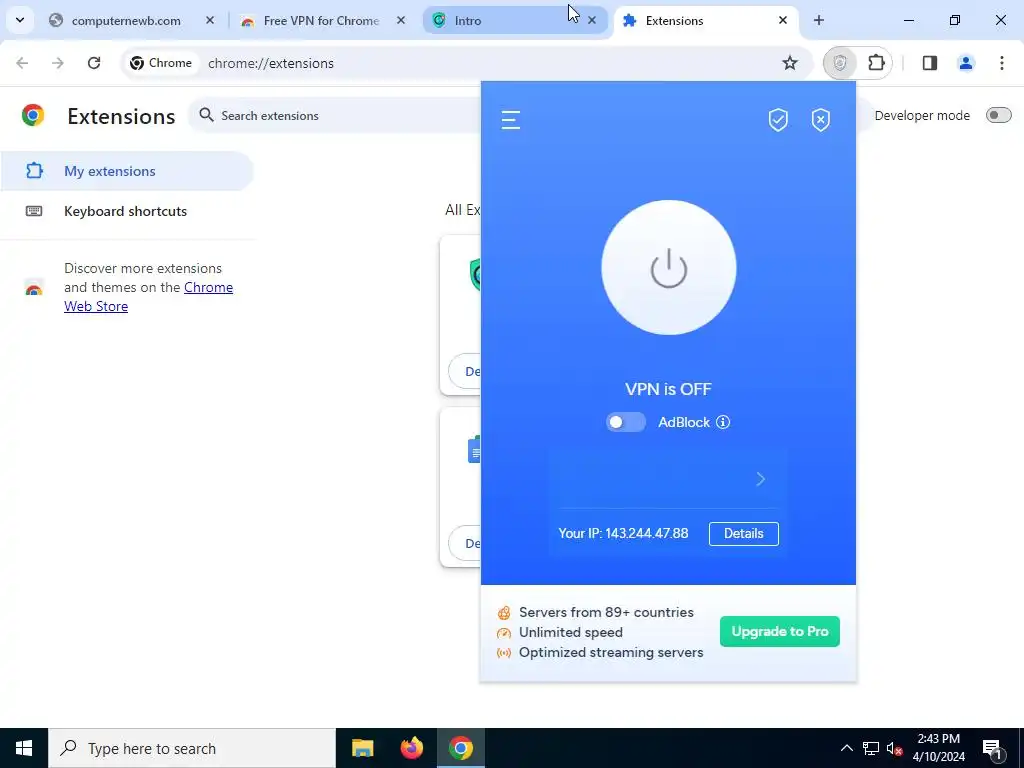Open the Chrome Web Store link

click(148, 296)
